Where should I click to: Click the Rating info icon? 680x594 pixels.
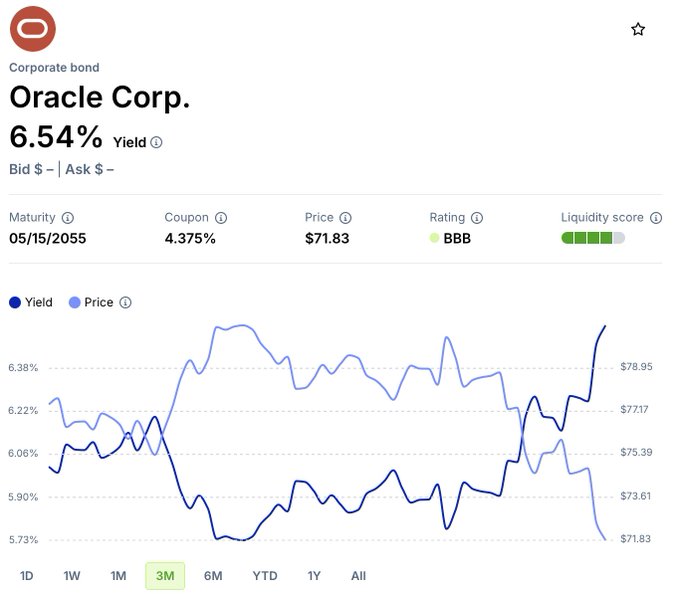tap(477, 217)
